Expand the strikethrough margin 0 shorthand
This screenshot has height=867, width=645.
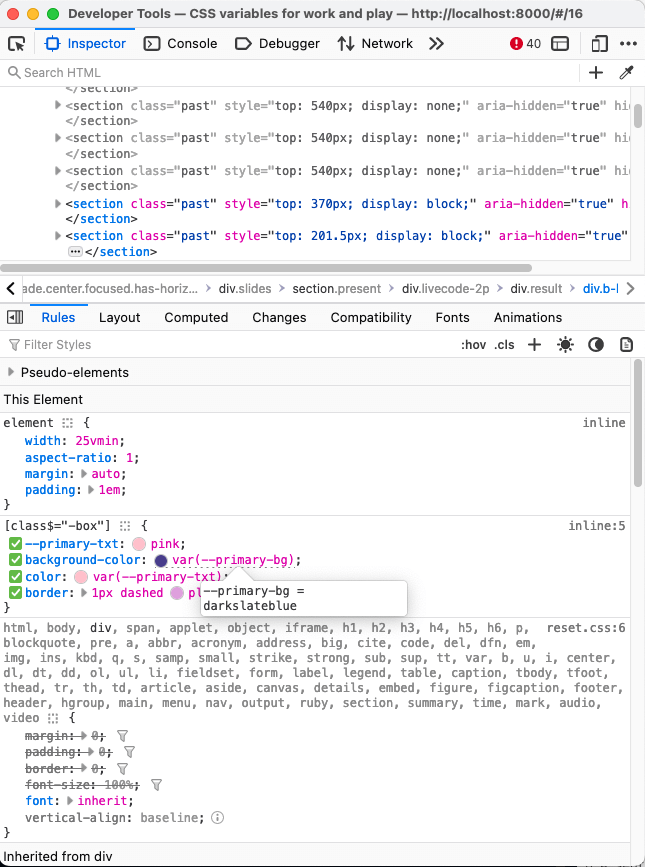(x=84, y=736)
